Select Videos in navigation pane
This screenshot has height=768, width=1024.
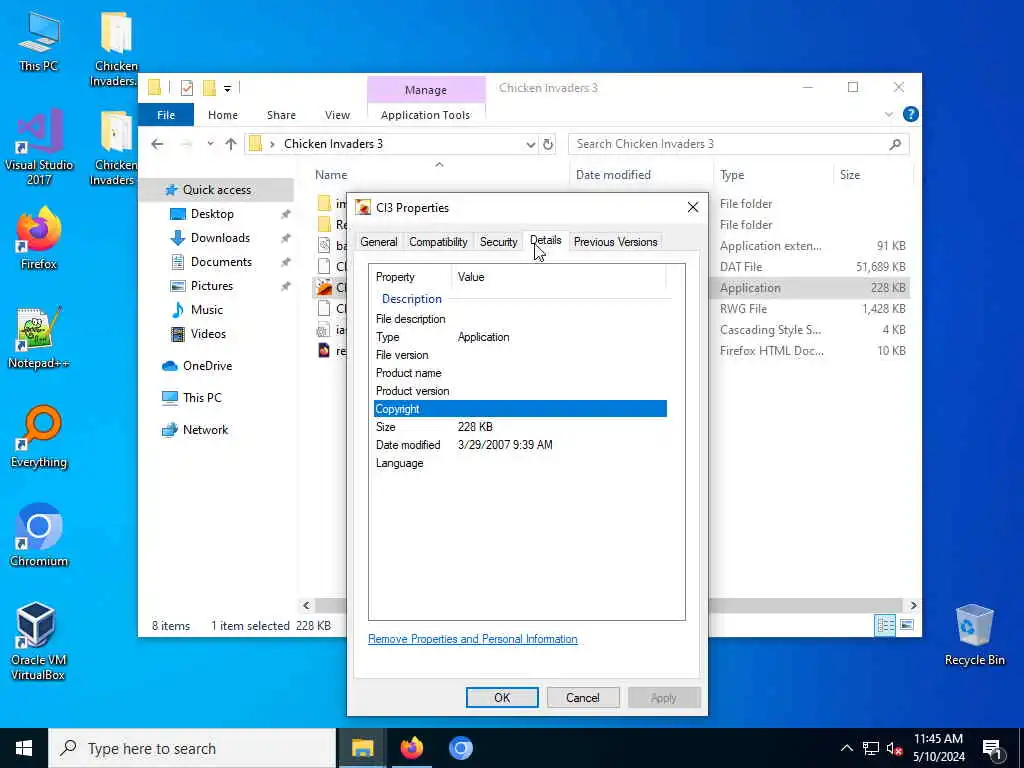[x=208, y=334]
